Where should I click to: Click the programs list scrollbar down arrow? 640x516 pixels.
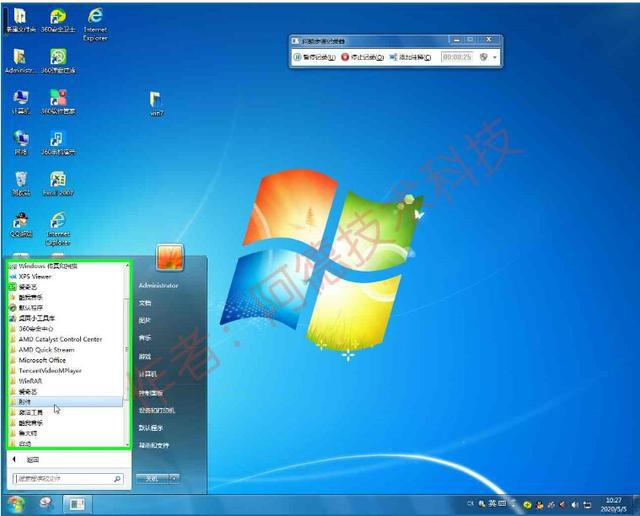[x=127, y=444]
